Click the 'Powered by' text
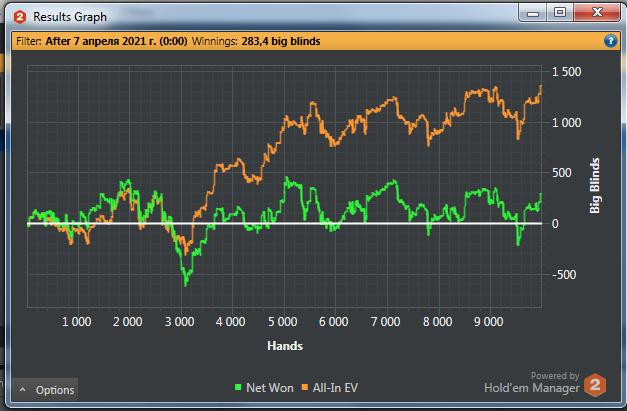This screenshot has height=411, width=627. (555, 376)
